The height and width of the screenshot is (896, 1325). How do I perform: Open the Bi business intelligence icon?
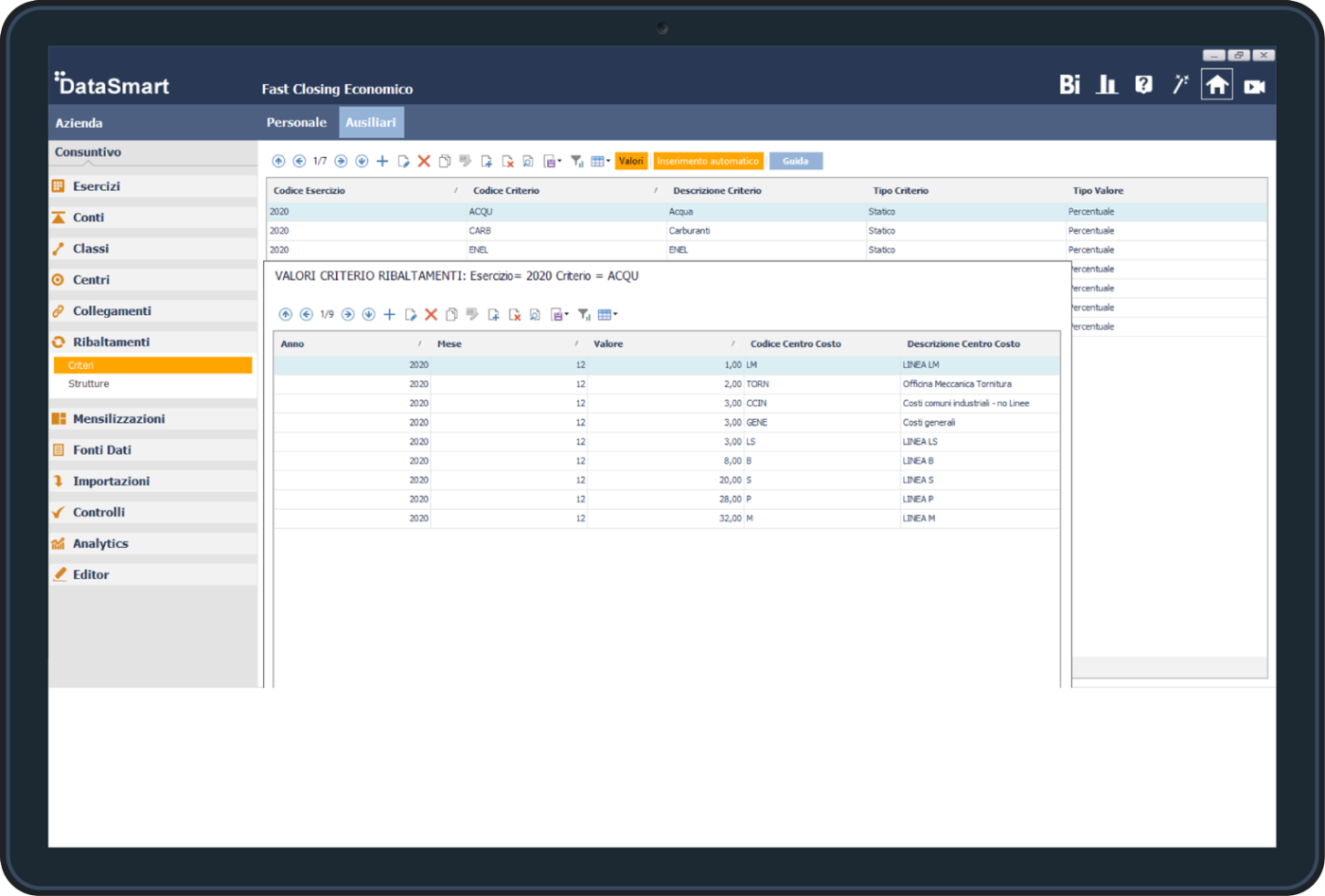tap(1069, 85)
